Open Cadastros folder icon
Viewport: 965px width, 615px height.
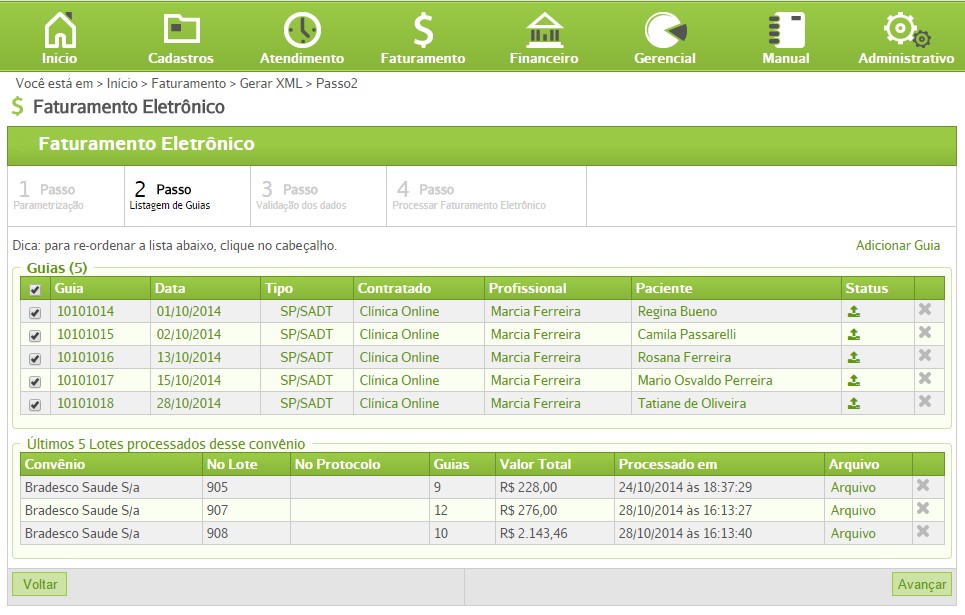(181, 29)
